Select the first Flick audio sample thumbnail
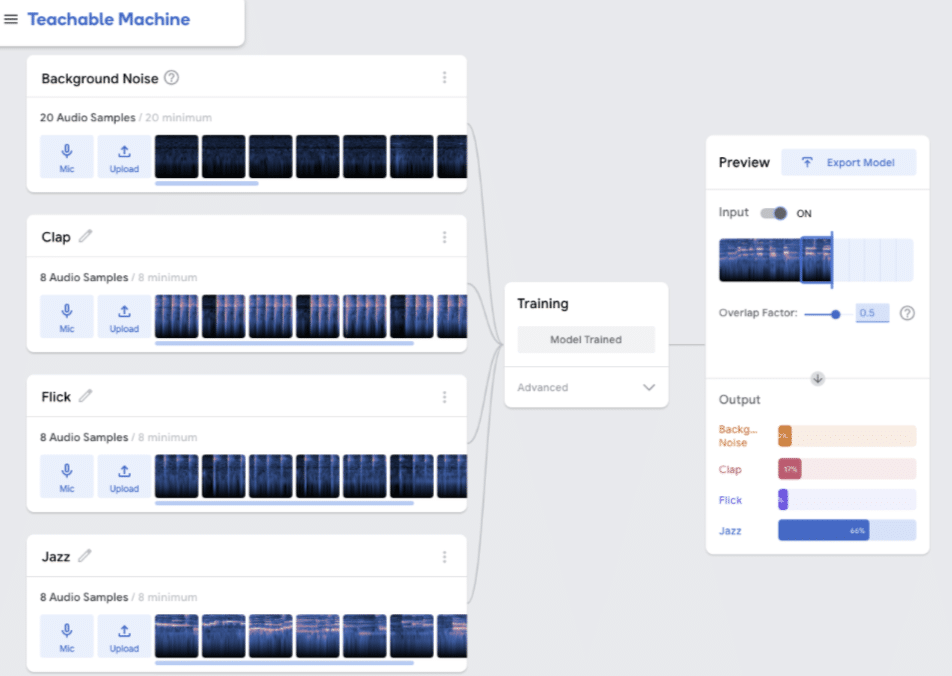 tap(177, 476)
